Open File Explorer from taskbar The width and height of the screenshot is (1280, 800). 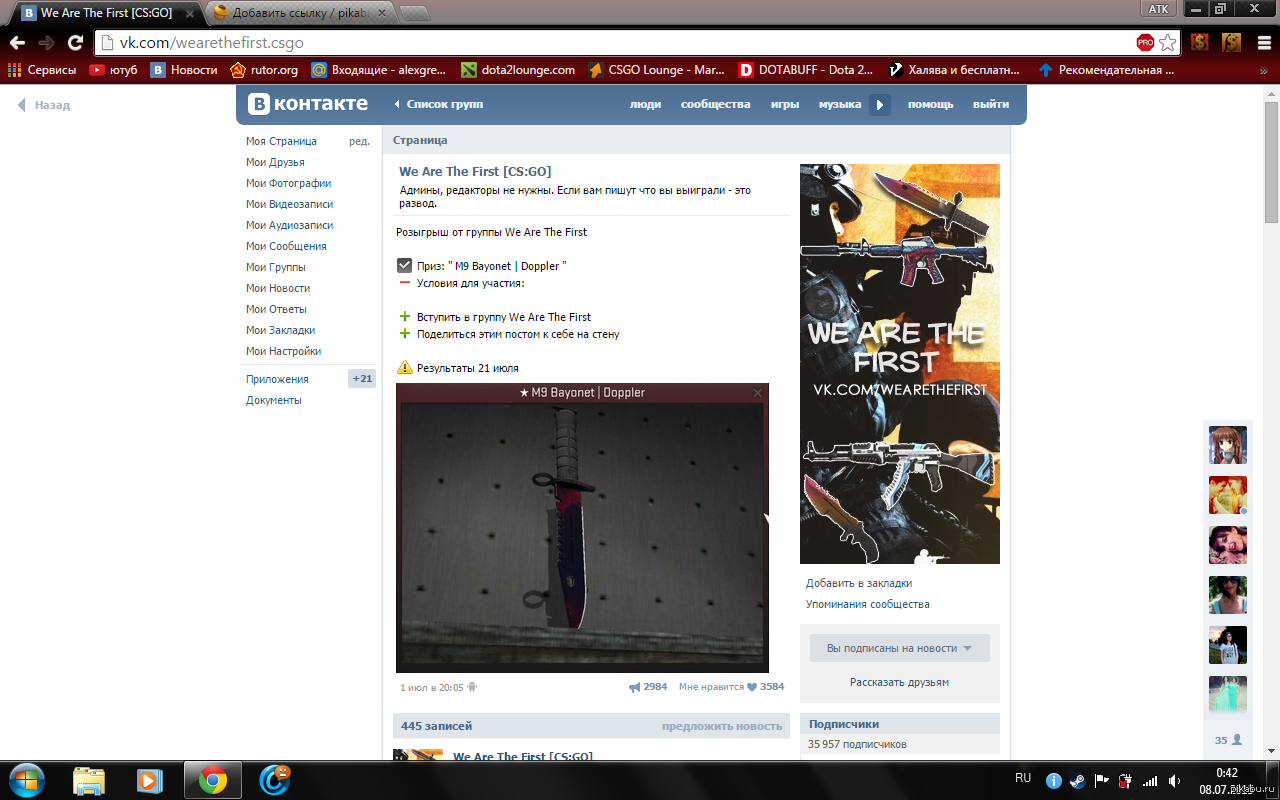(x=89, y=780)
